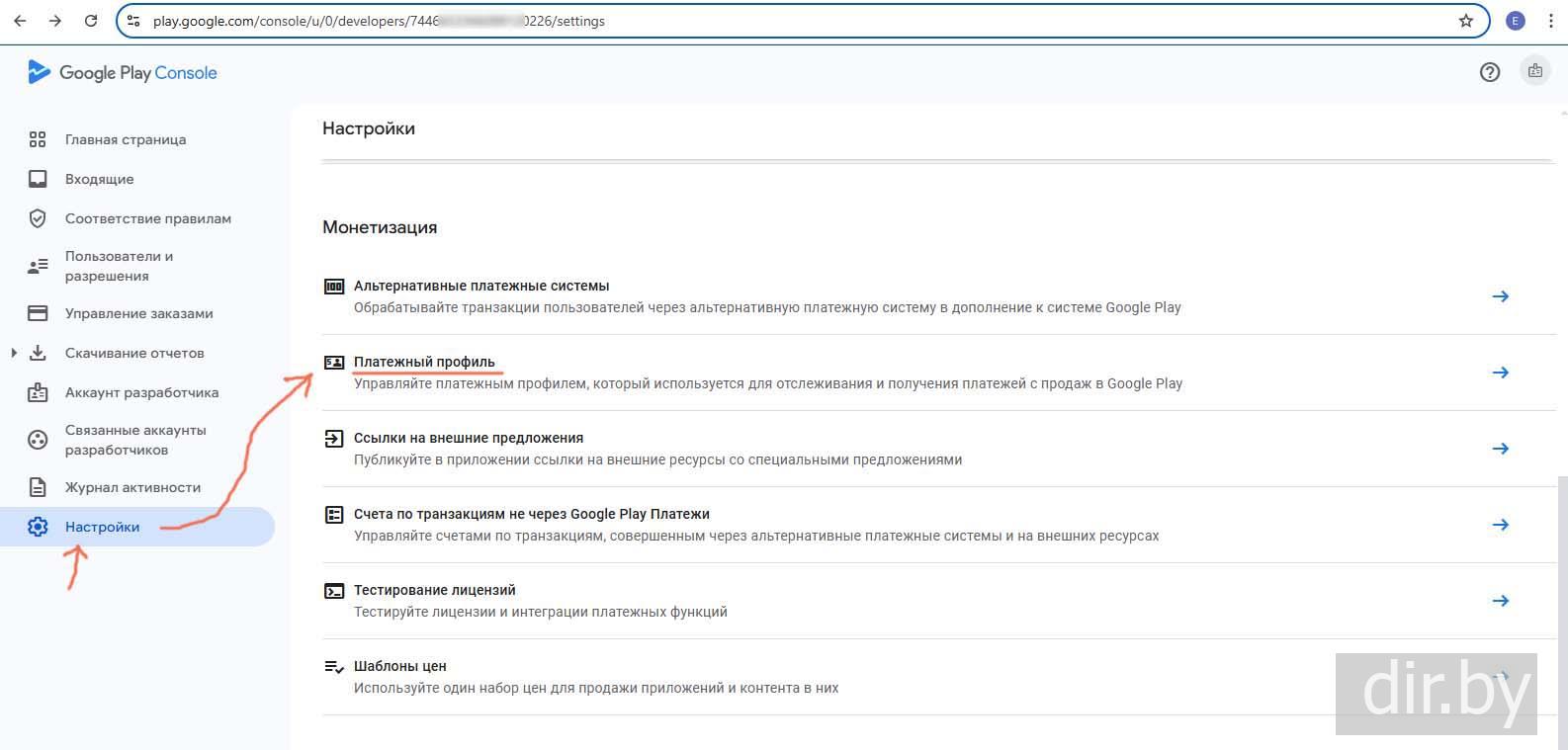1568x750 pixels.
Task: Click the Платежный профиль title link
Action: 424,362
